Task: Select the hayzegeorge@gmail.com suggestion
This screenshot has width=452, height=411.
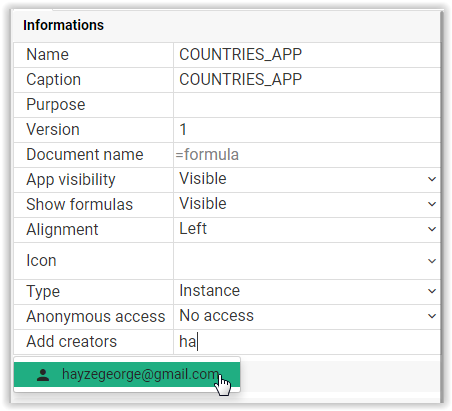Action: click(x=127, y=374)
